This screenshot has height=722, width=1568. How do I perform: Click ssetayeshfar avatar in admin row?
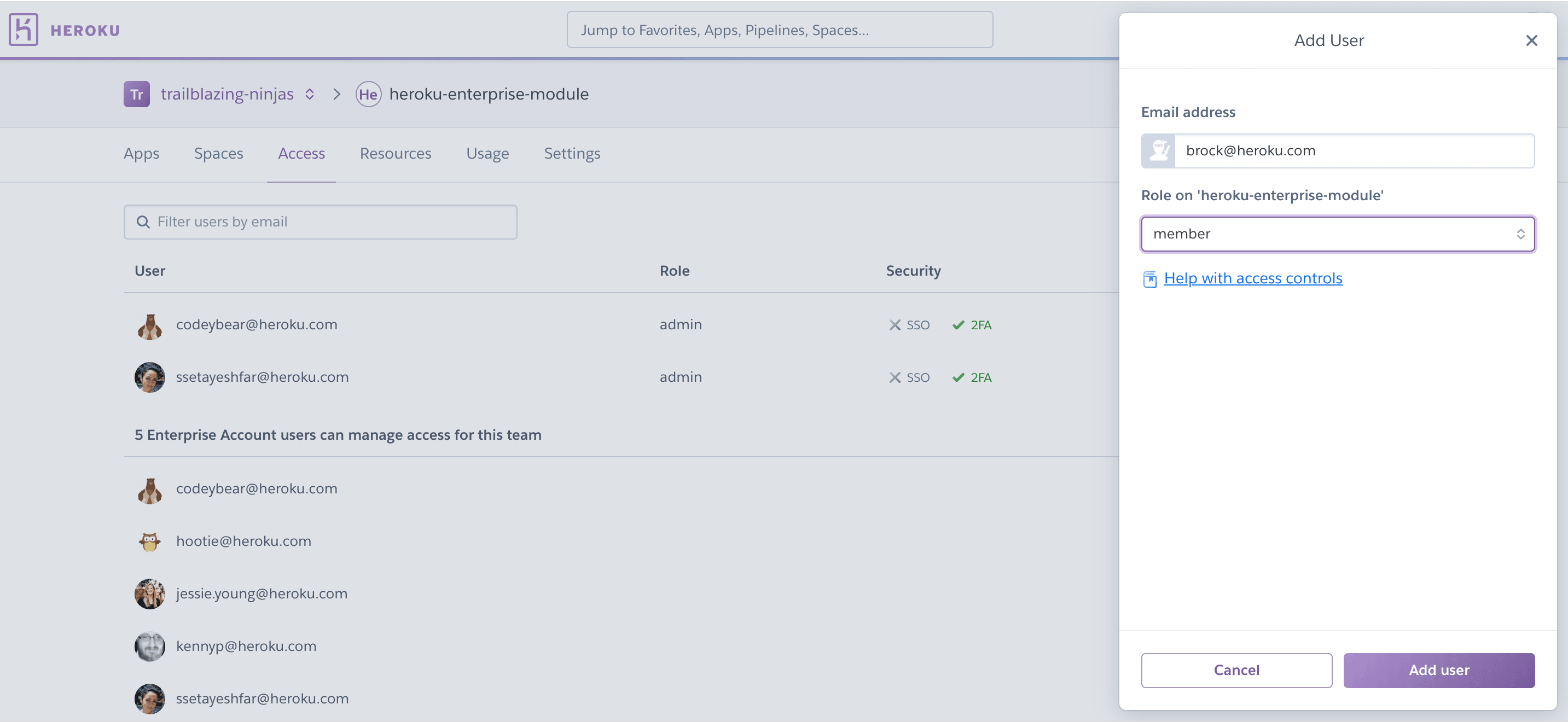coord(150,377)
